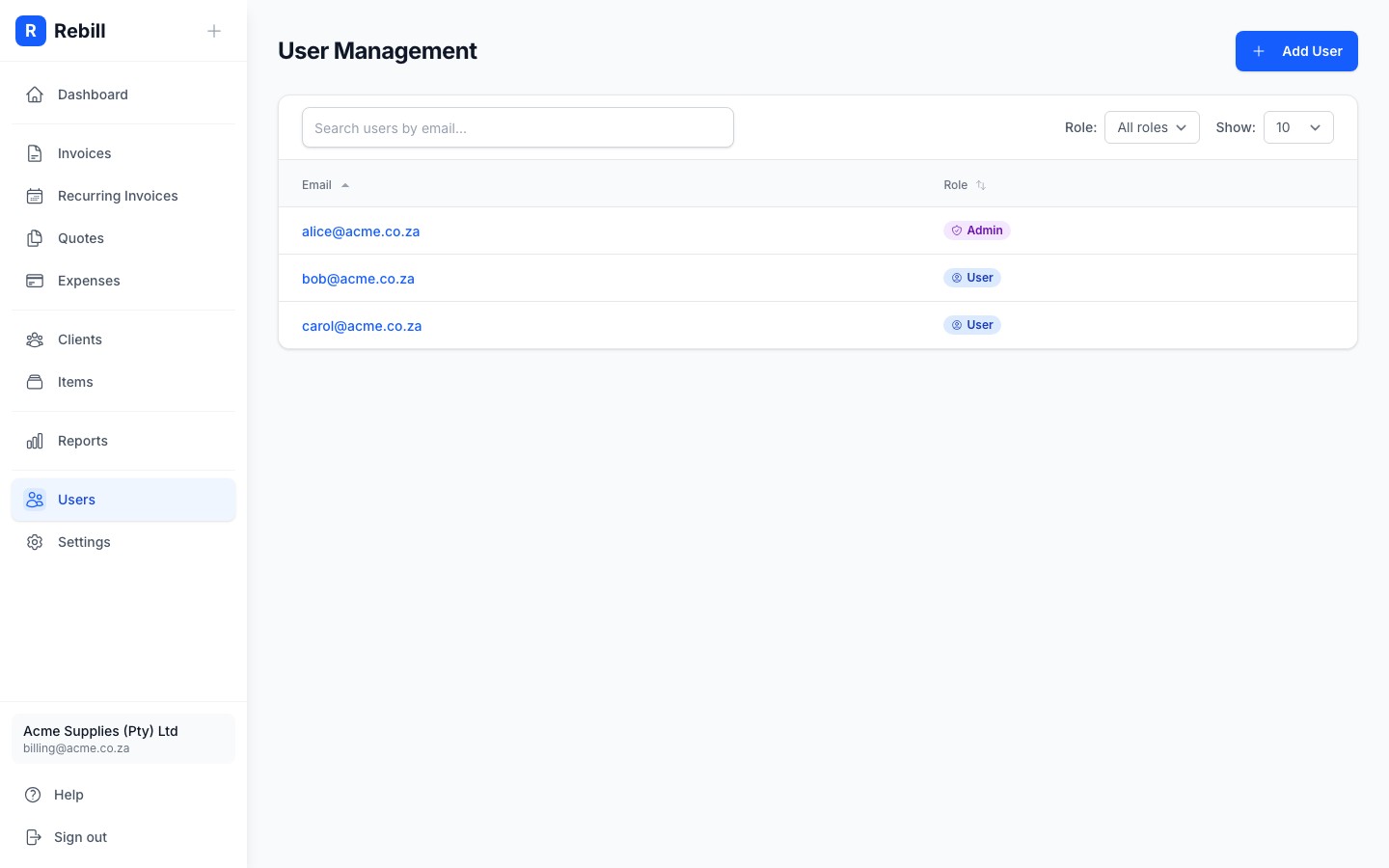Navigate to the Quotes section
The image size is (1389, 868).
click(x=81, y=238)
